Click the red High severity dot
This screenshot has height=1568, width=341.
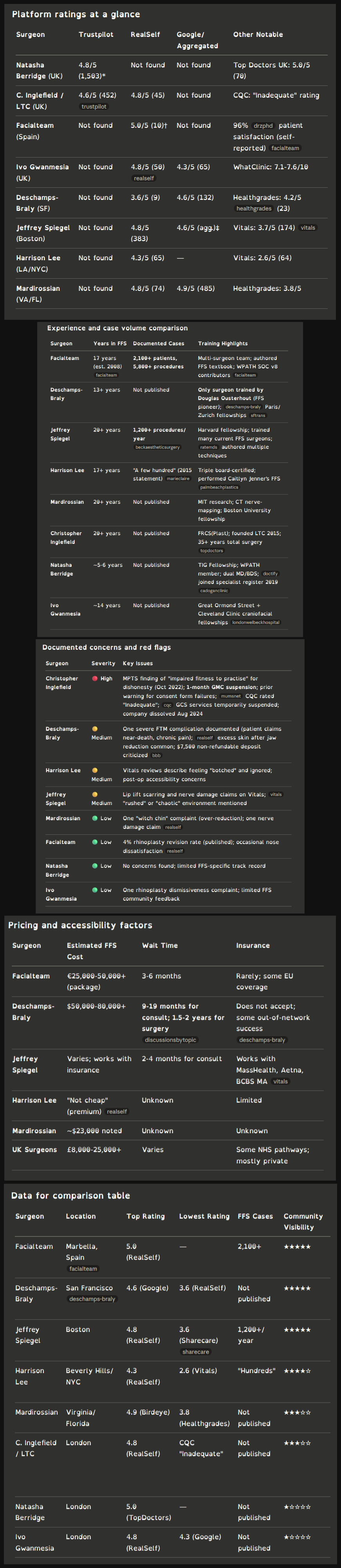point(95,678)
